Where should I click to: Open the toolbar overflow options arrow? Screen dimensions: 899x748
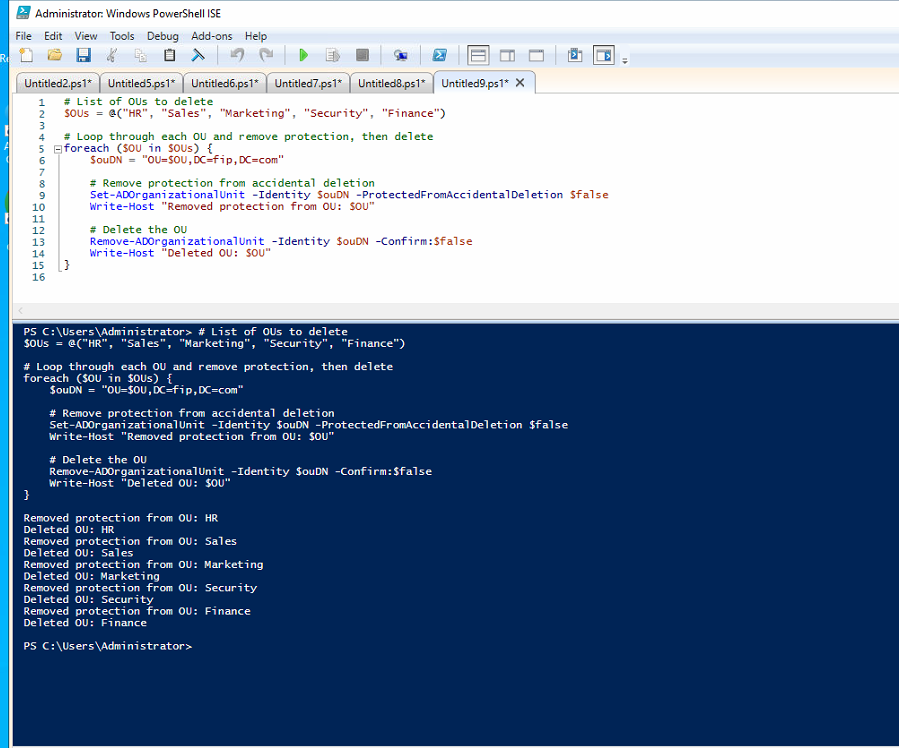[x=625, y=60]
